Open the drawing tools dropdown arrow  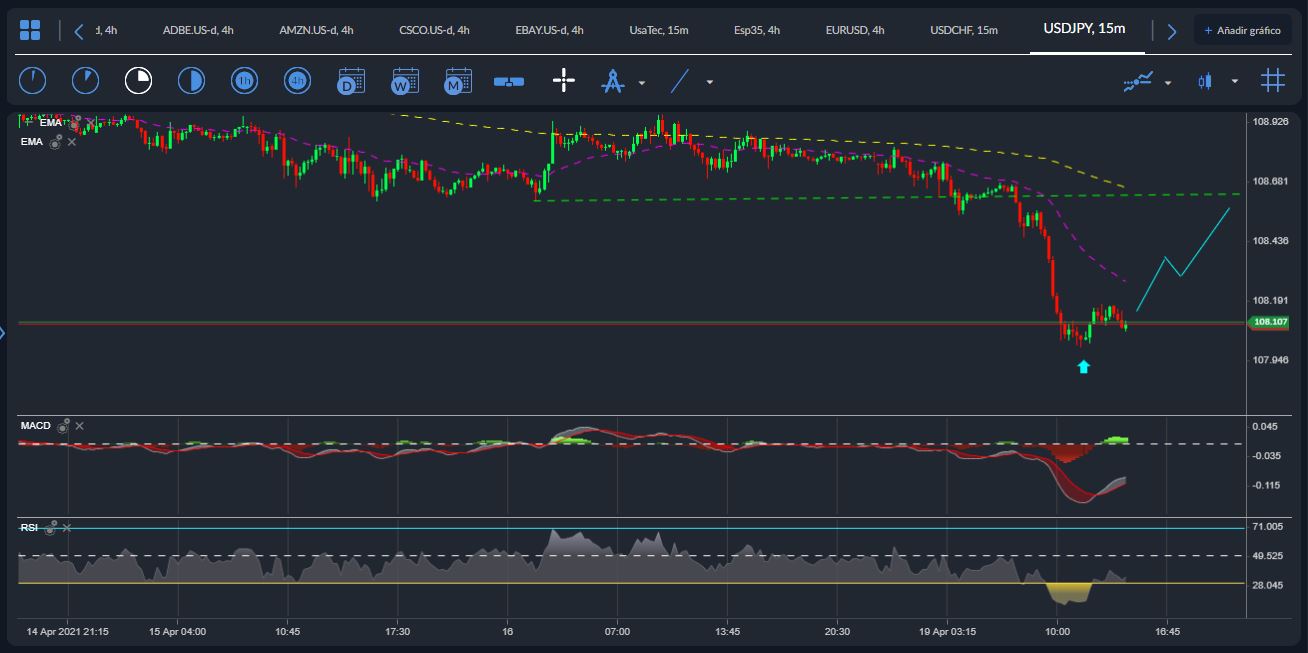pyautogui.click(x=641, y=84)
